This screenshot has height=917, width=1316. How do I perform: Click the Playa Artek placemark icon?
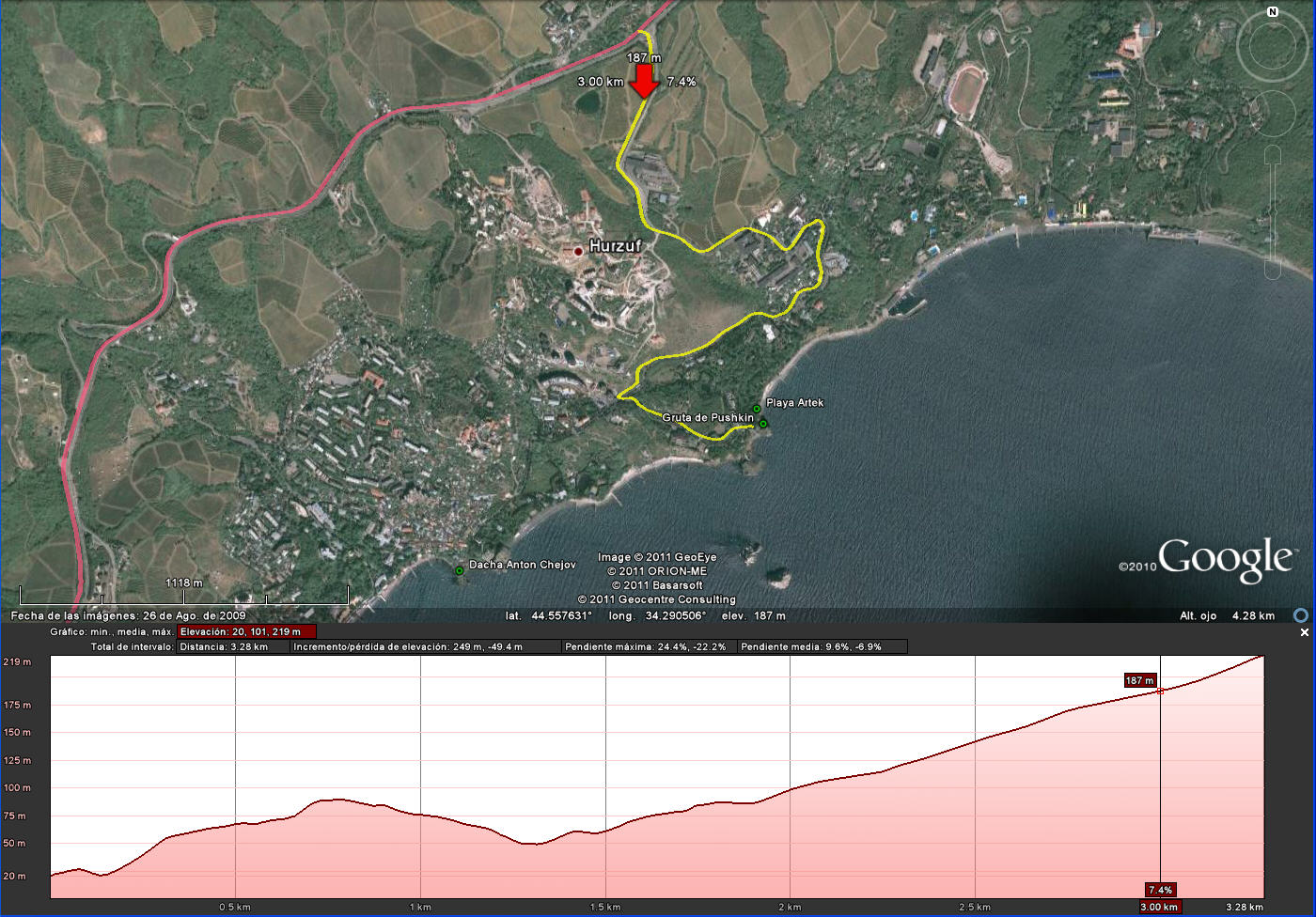(x=757, y=409)
